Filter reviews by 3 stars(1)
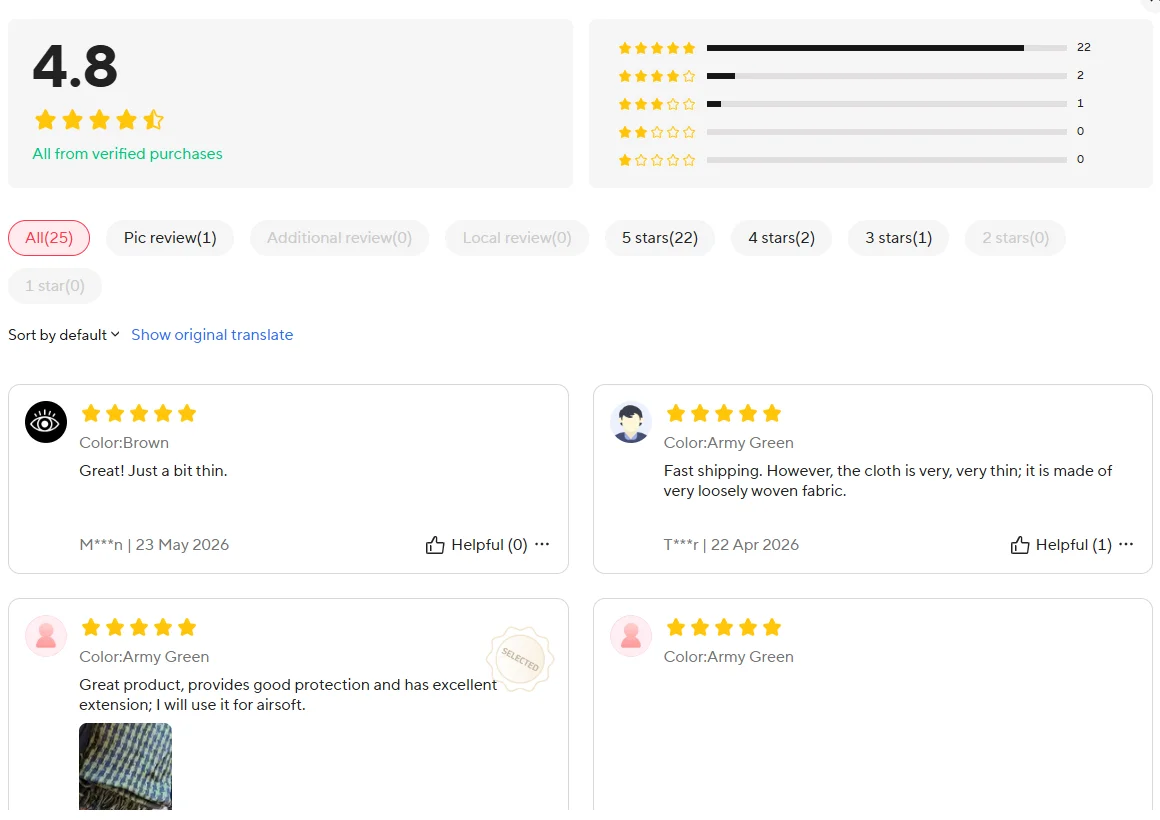 pos(899,238)
